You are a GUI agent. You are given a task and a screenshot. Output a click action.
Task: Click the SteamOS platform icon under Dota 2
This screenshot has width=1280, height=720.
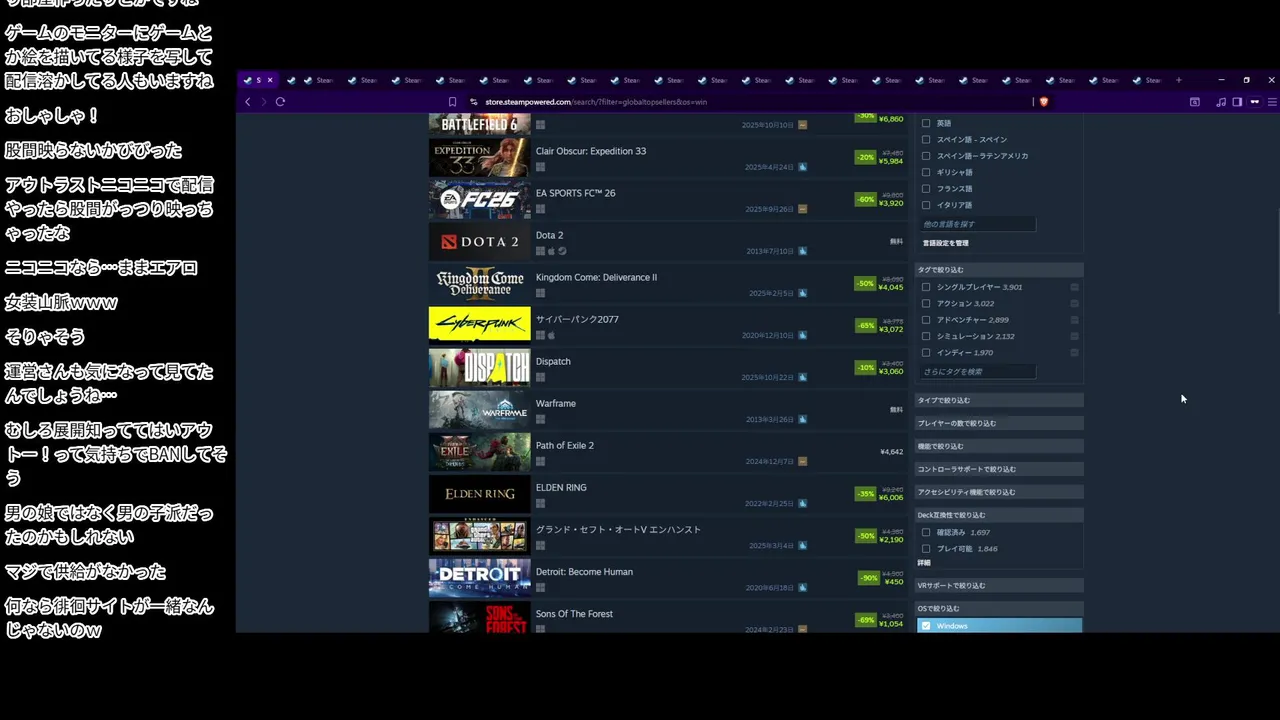[562, 251]
